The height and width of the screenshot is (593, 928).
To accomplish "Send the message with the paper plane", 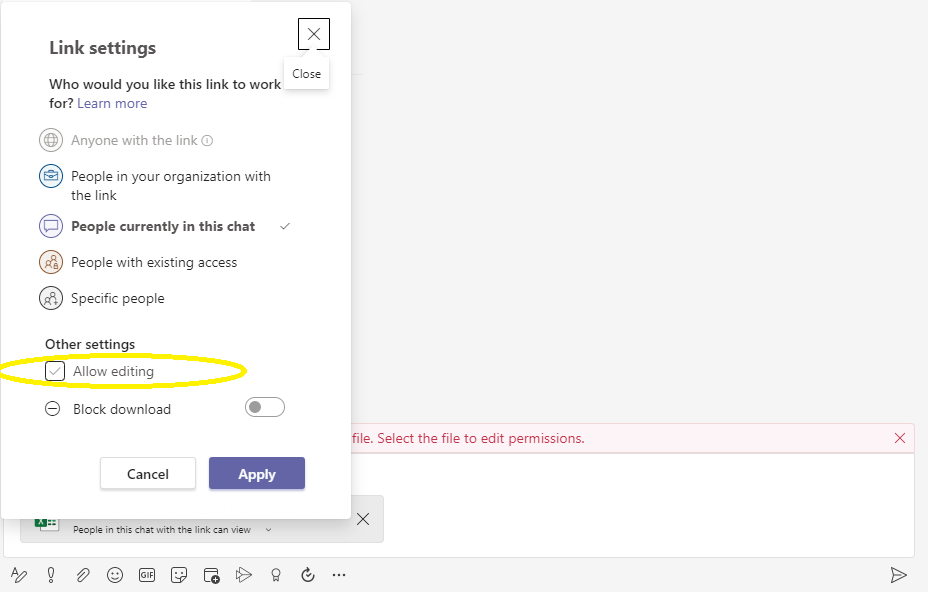I will (x=899, y=575).
